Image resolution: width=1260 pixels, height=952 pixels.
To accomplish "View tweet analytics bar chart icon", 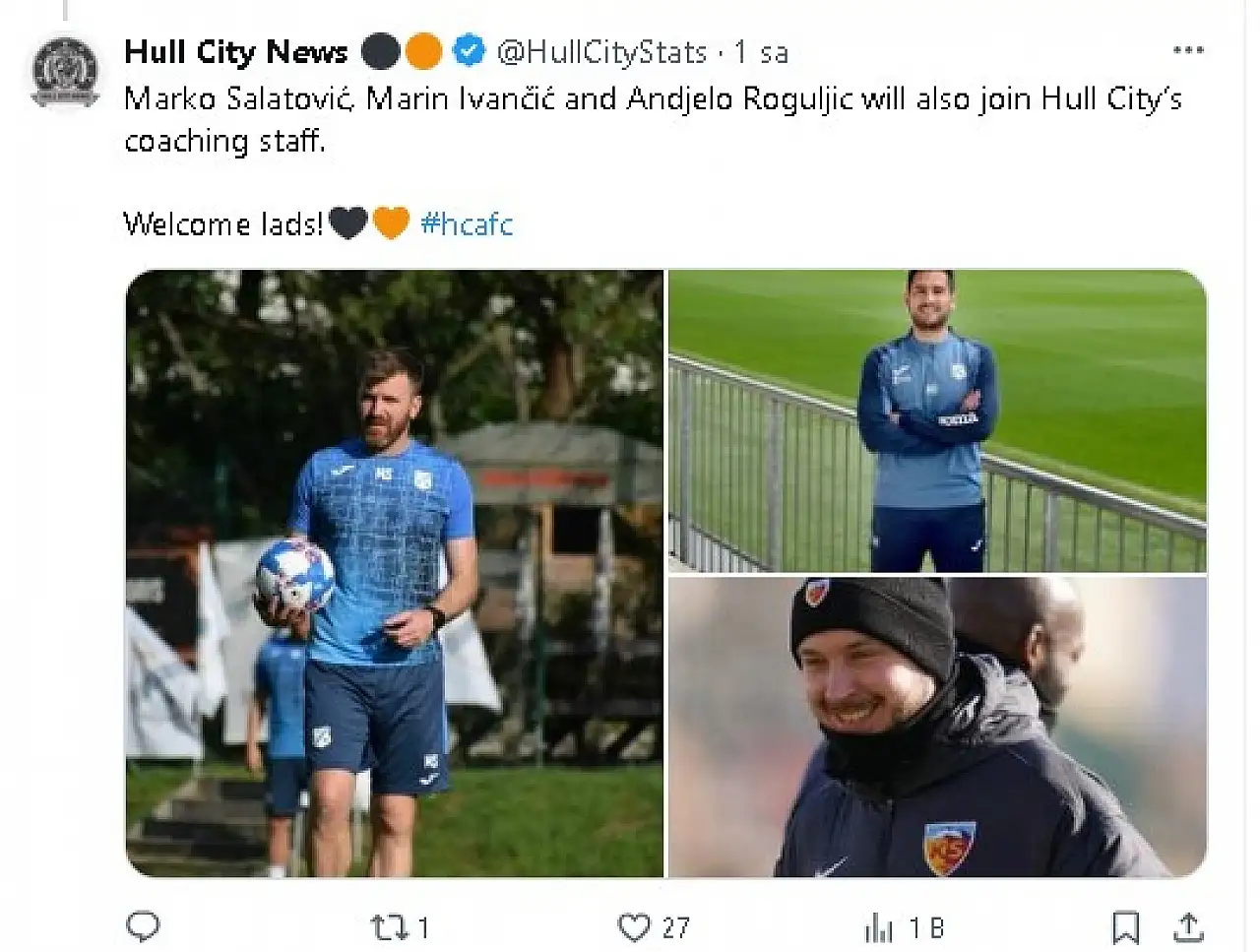I will pos(878,927).
